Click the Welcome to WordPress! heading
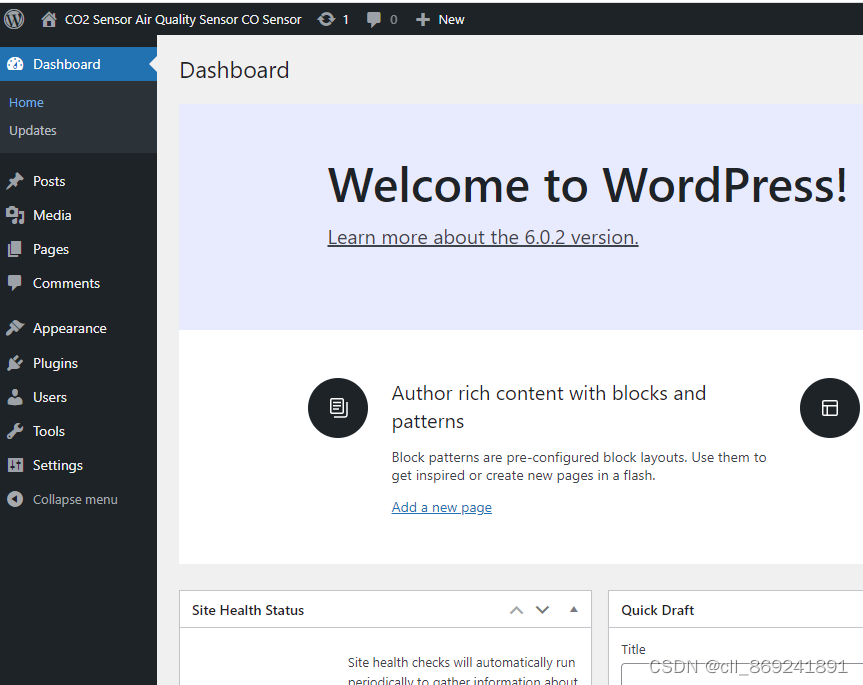This screenshot has width=863, height=685. click(587, 185)
